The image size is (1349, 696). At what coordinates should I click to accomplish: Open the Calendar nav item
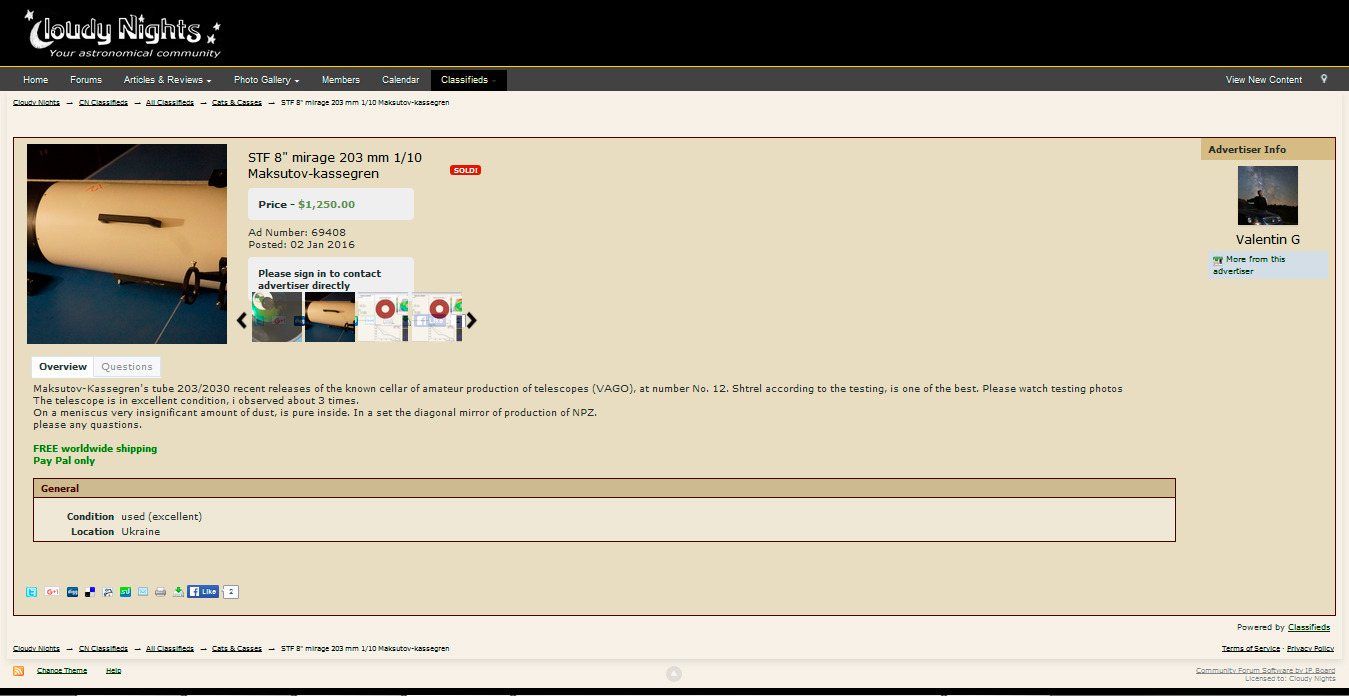(x=401, y=80)
